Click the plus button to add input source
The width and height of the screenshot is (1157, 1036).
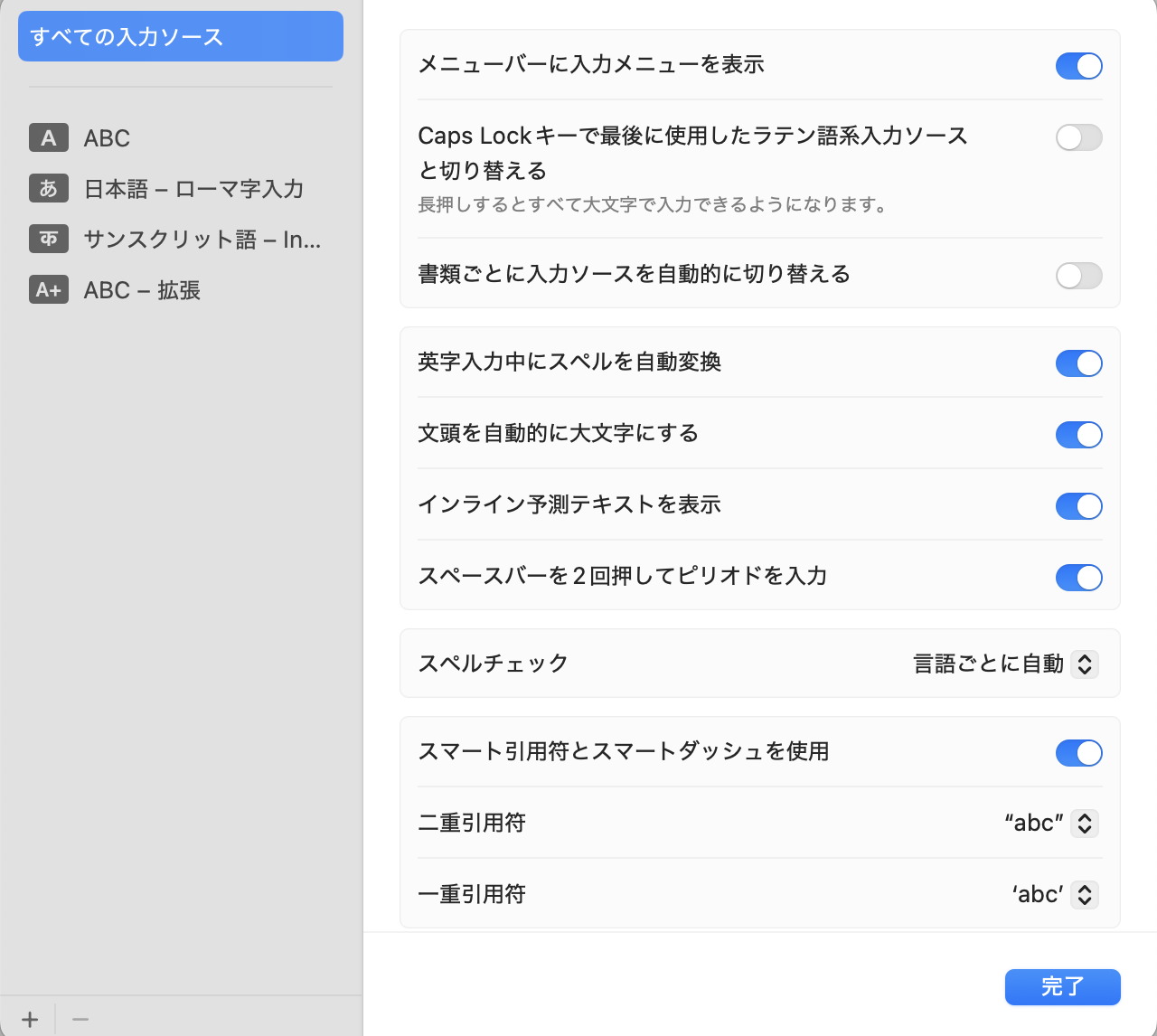[x=30, y=1020]
